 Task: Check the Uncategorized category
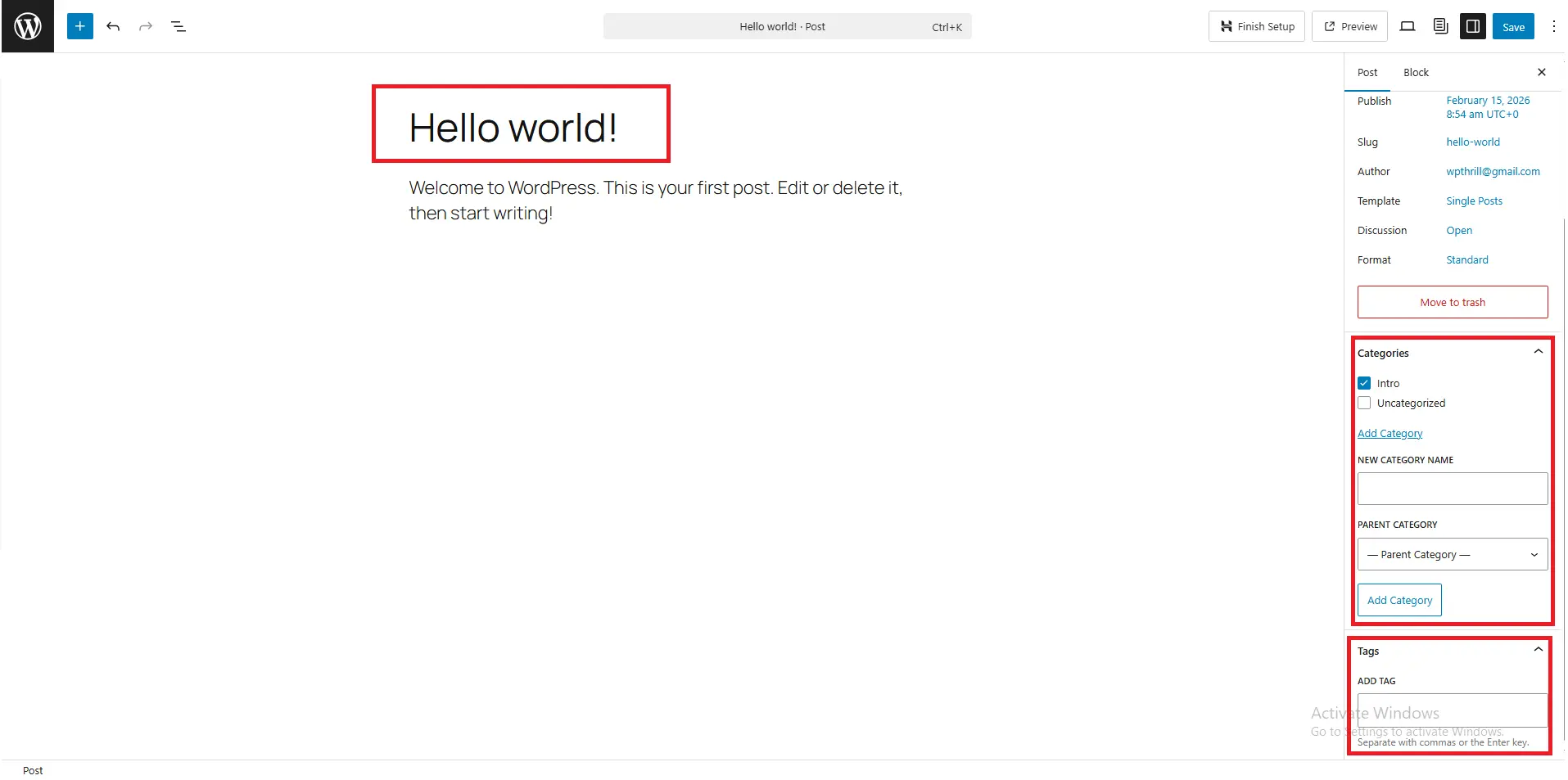click(1364, 402)
